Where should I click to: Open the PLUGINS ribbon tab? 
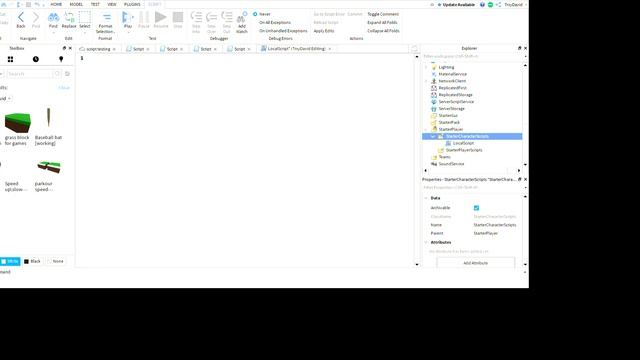(x=132, y=4)
